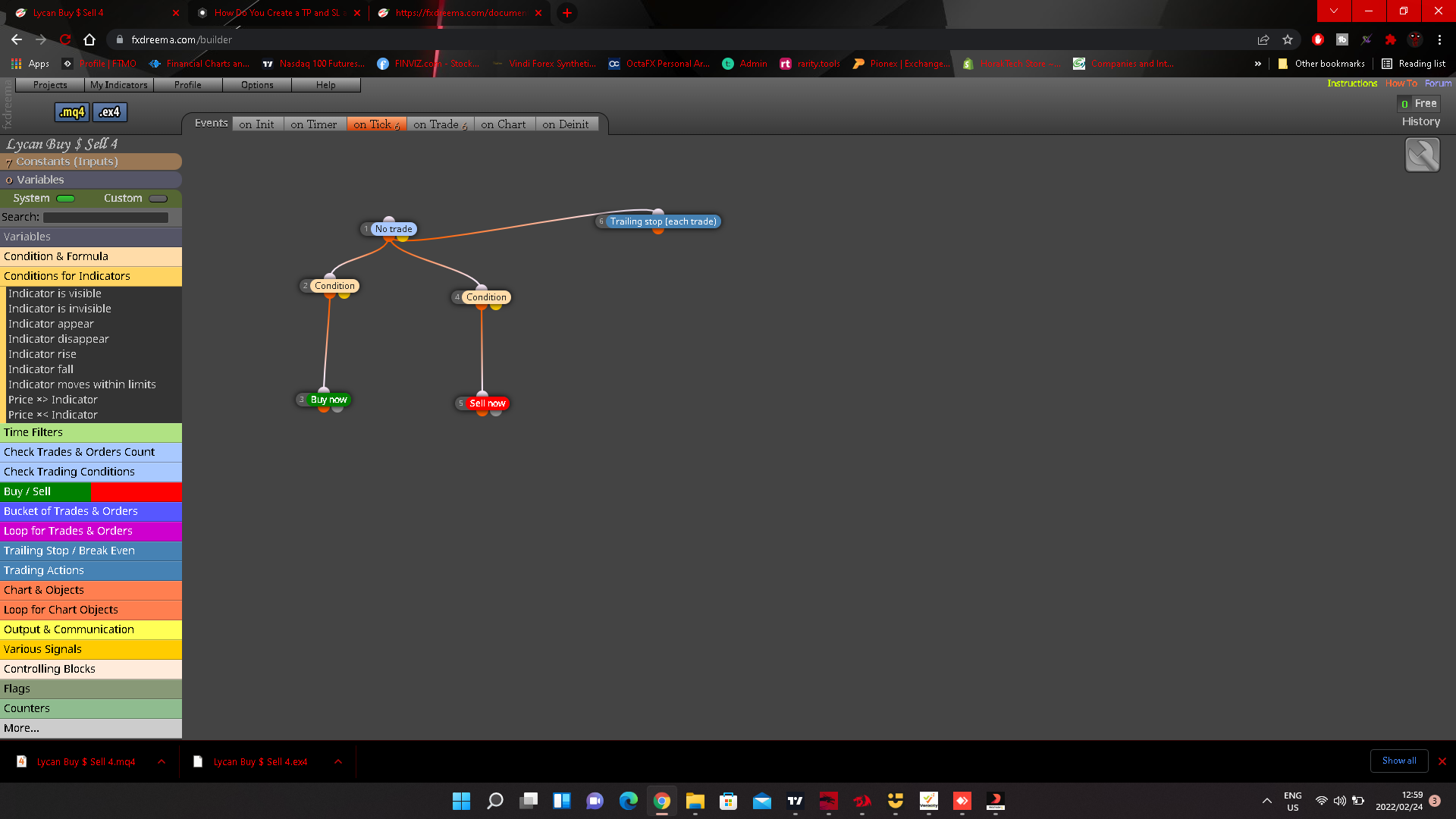
Task: Click the yellow output connector of Condition 4
Action: (496, 306)
